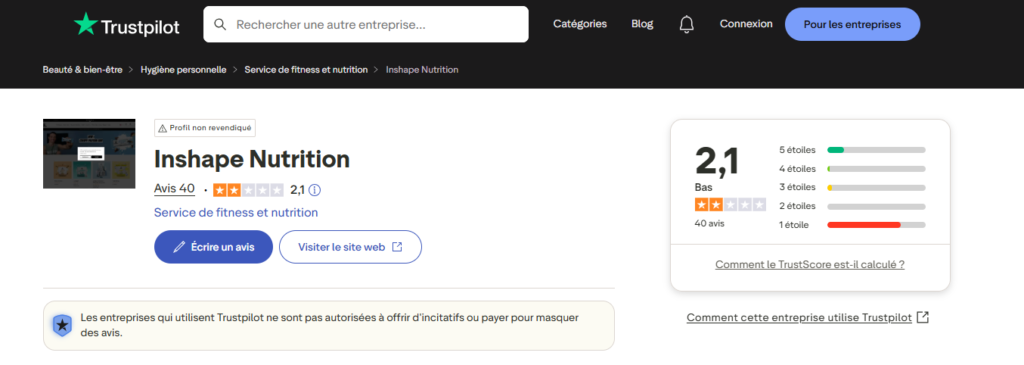Click the search field Rechercher une autre entreprise
This screenshot has width=1024, height=365.
click(366, 25)
